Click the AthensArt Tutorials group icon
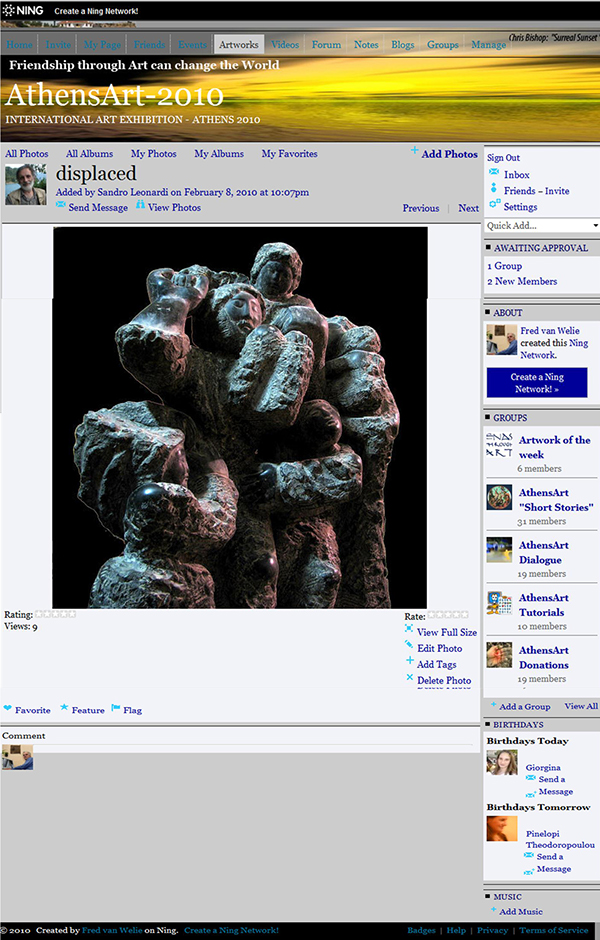This screenshot has width=600, height=940. click(499, 602)
